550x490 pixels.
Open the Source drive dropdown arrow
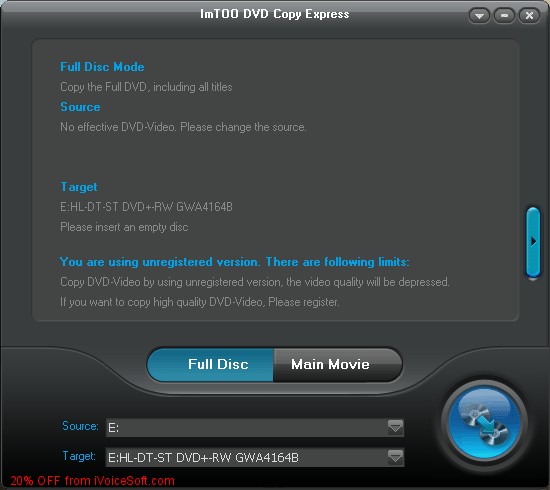(x=395, y=427)
